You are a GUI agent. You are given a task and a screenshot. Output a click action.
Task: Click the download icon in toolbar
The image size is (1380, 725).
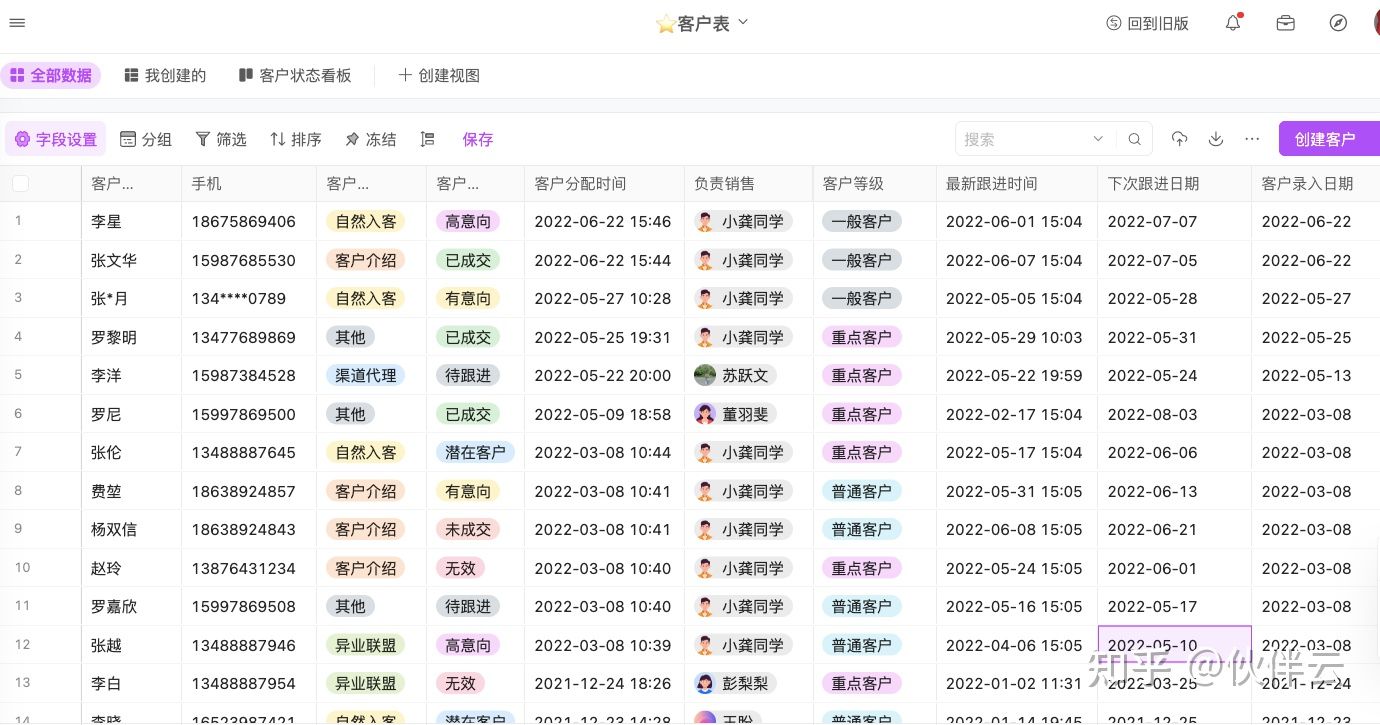[1216, 139]
